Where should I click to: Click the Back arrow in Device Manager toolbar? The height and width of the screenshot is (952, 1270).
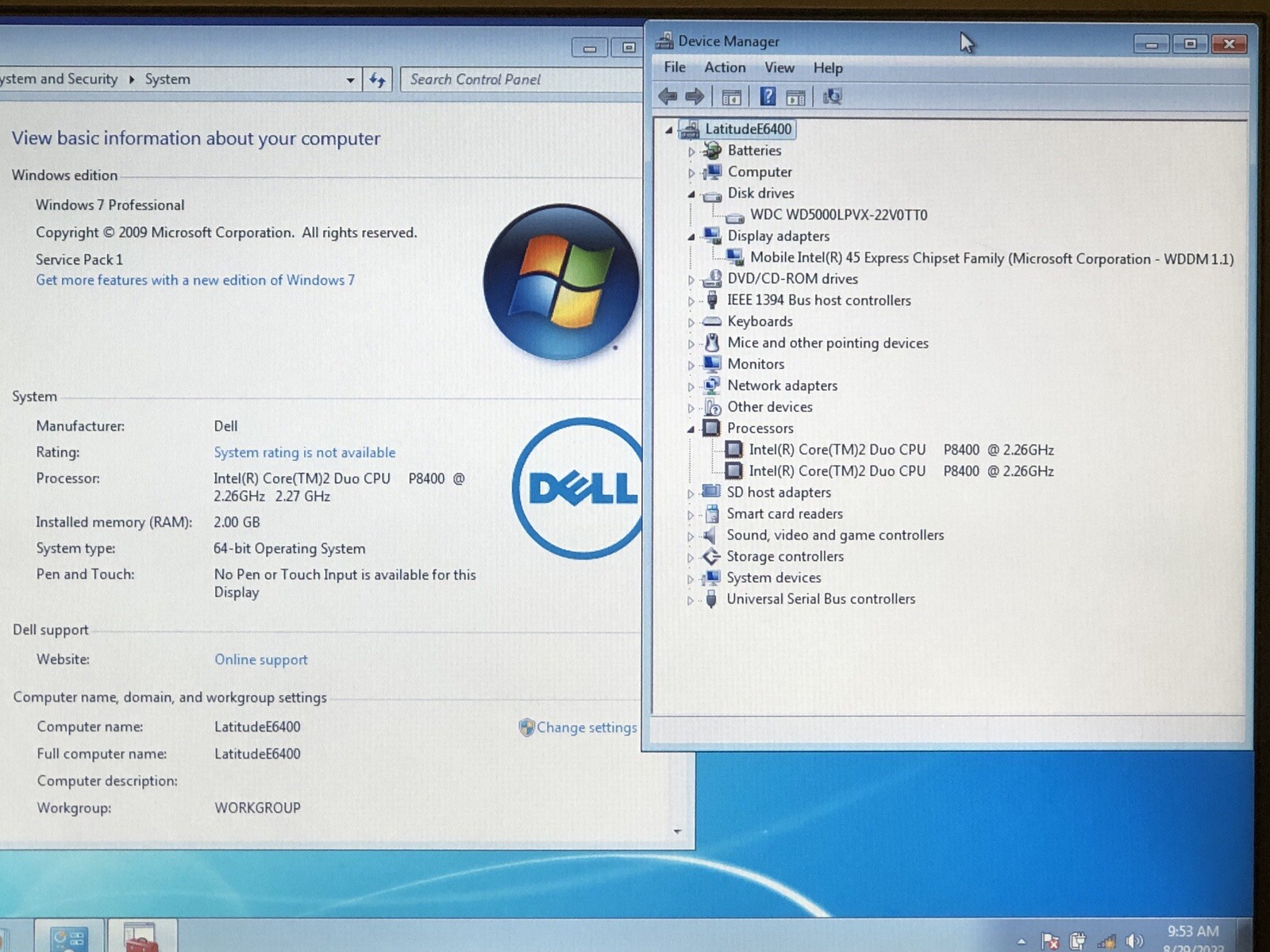click(x=668, y=97)
